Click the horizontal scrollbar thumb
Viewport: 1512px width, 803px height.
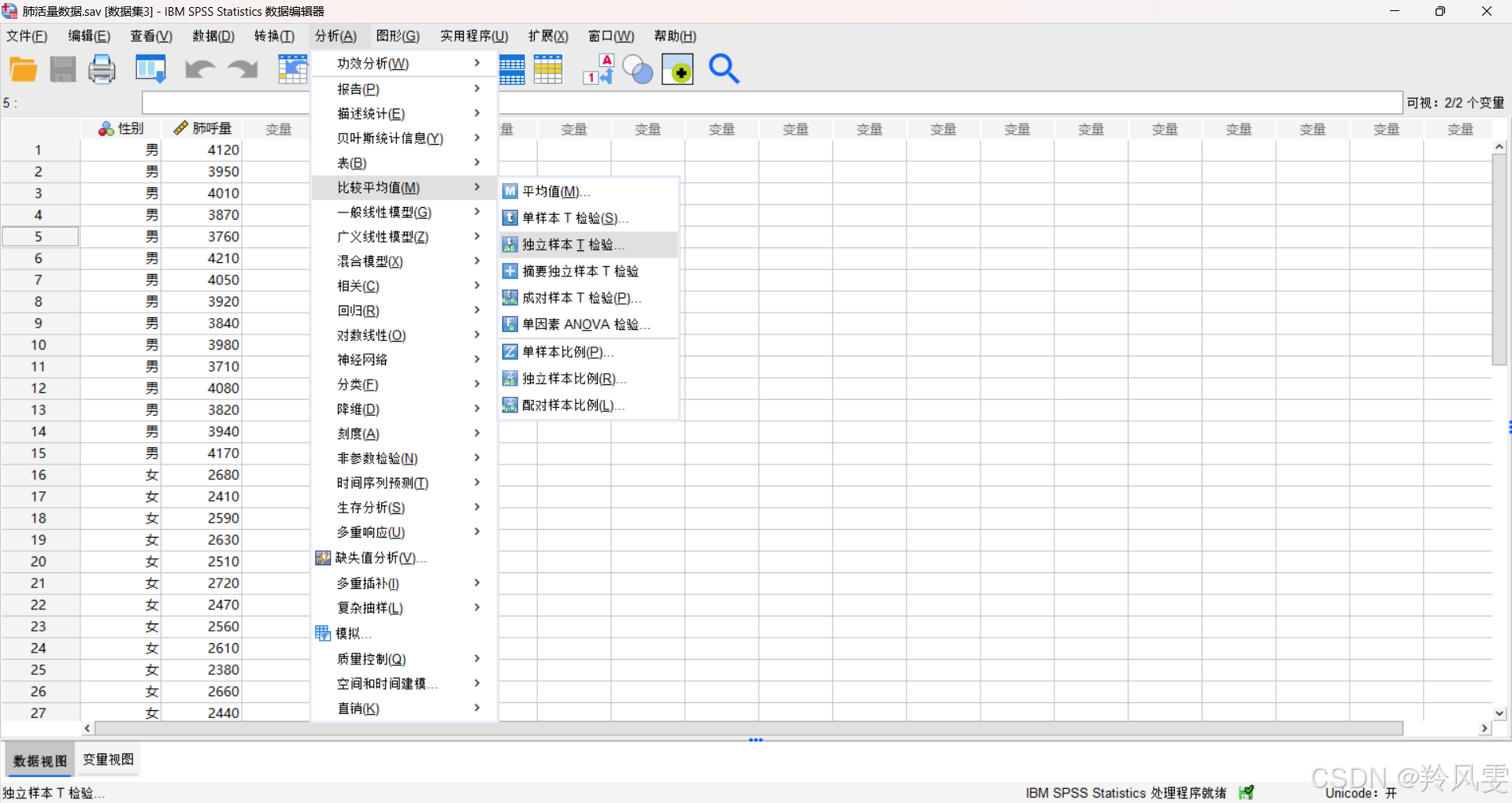tap(748, 728)
